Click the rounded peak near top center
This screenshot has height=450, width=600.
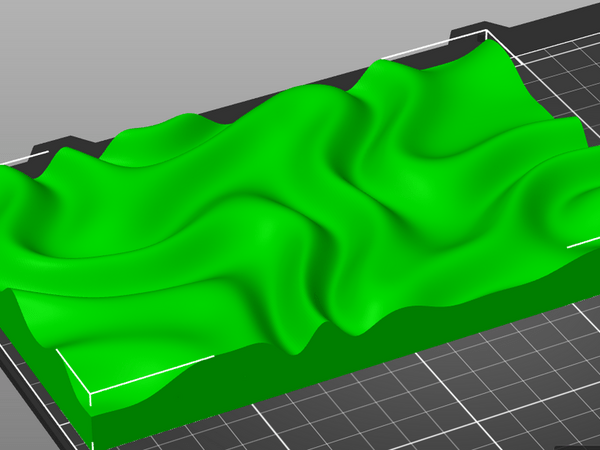(380, 72)
